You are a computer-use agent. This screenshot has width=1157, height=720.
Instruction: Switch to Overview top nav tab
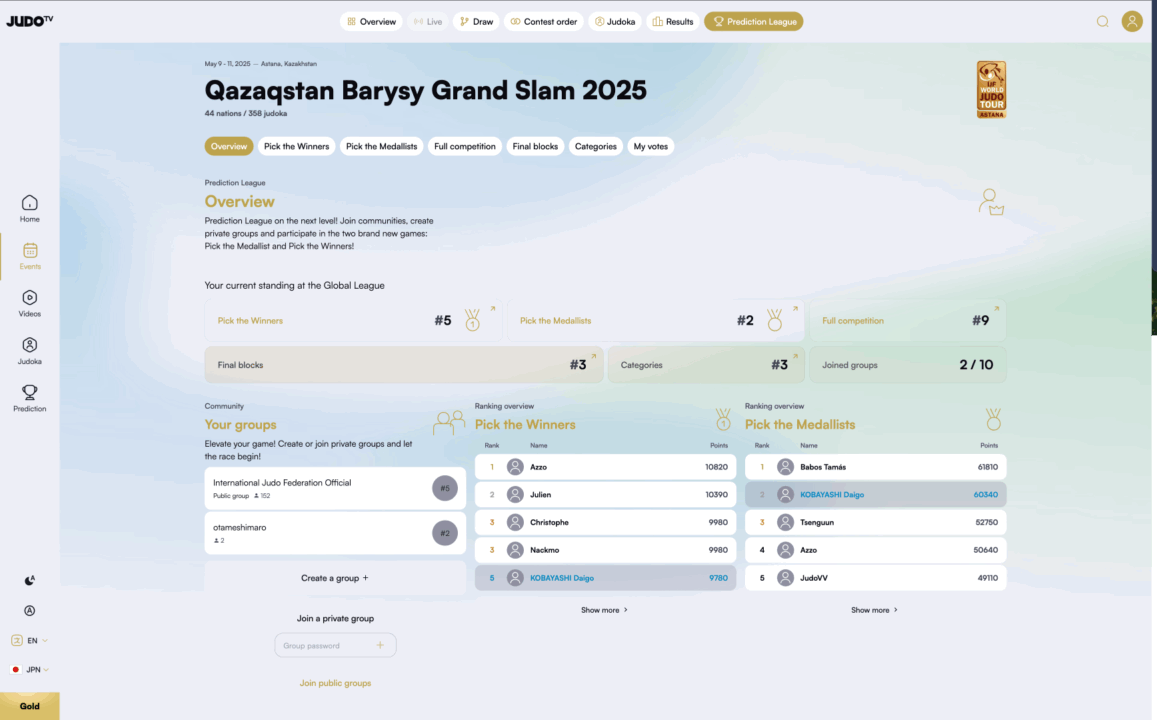click(x=371, y=21)
